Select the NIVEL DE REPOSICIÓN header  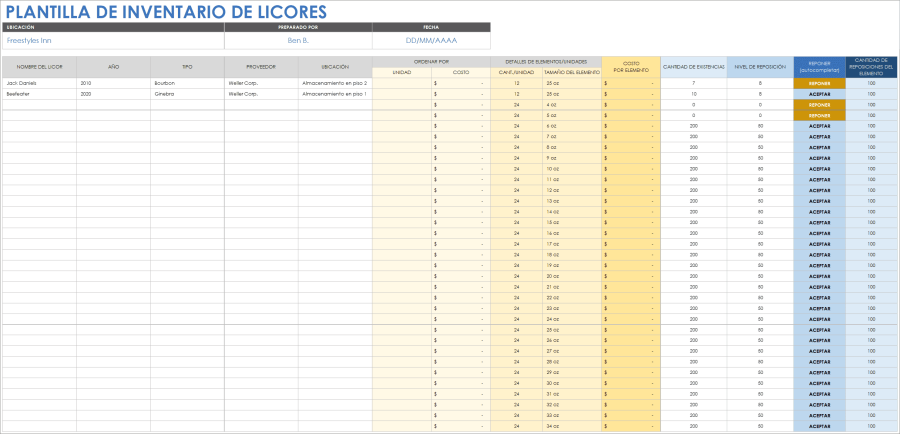(760, 67)
